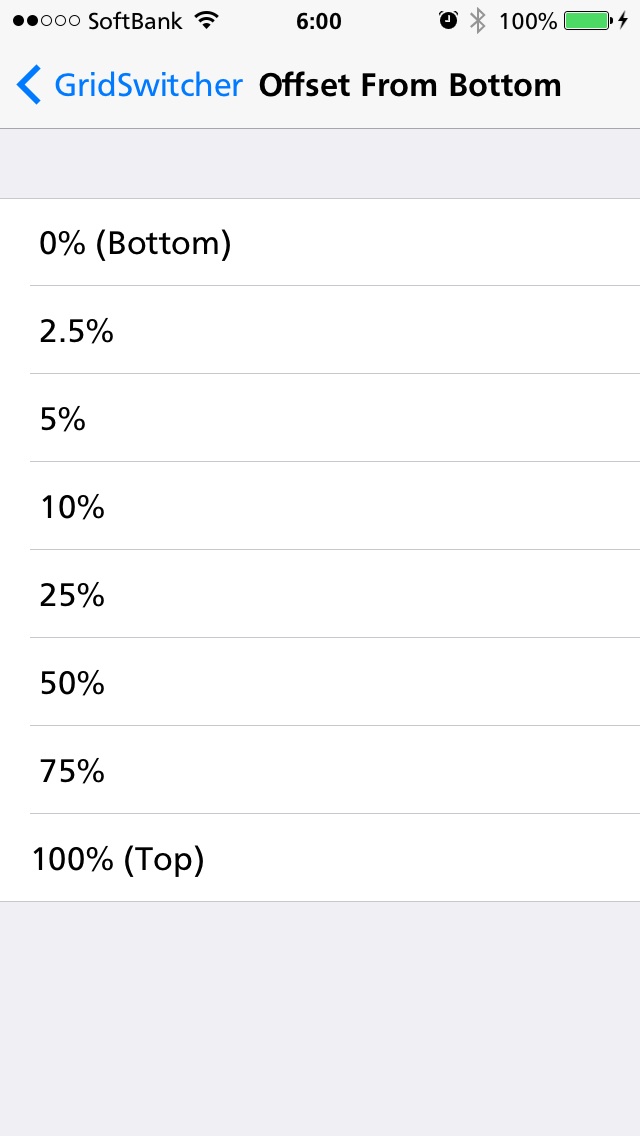640x1136 pixels.
Task: Tap the SoftBank carrier label
Action: click(x=135, y=21)
